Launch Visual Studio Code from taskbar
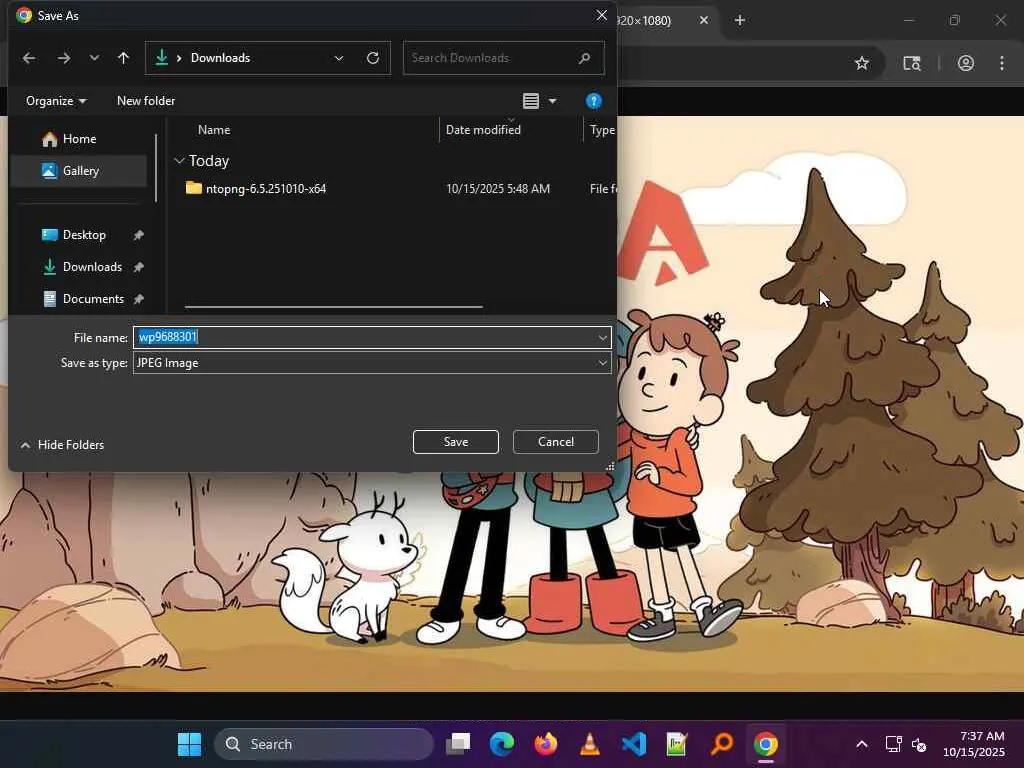The image size is (1024, 768). (x=634, y=744)
